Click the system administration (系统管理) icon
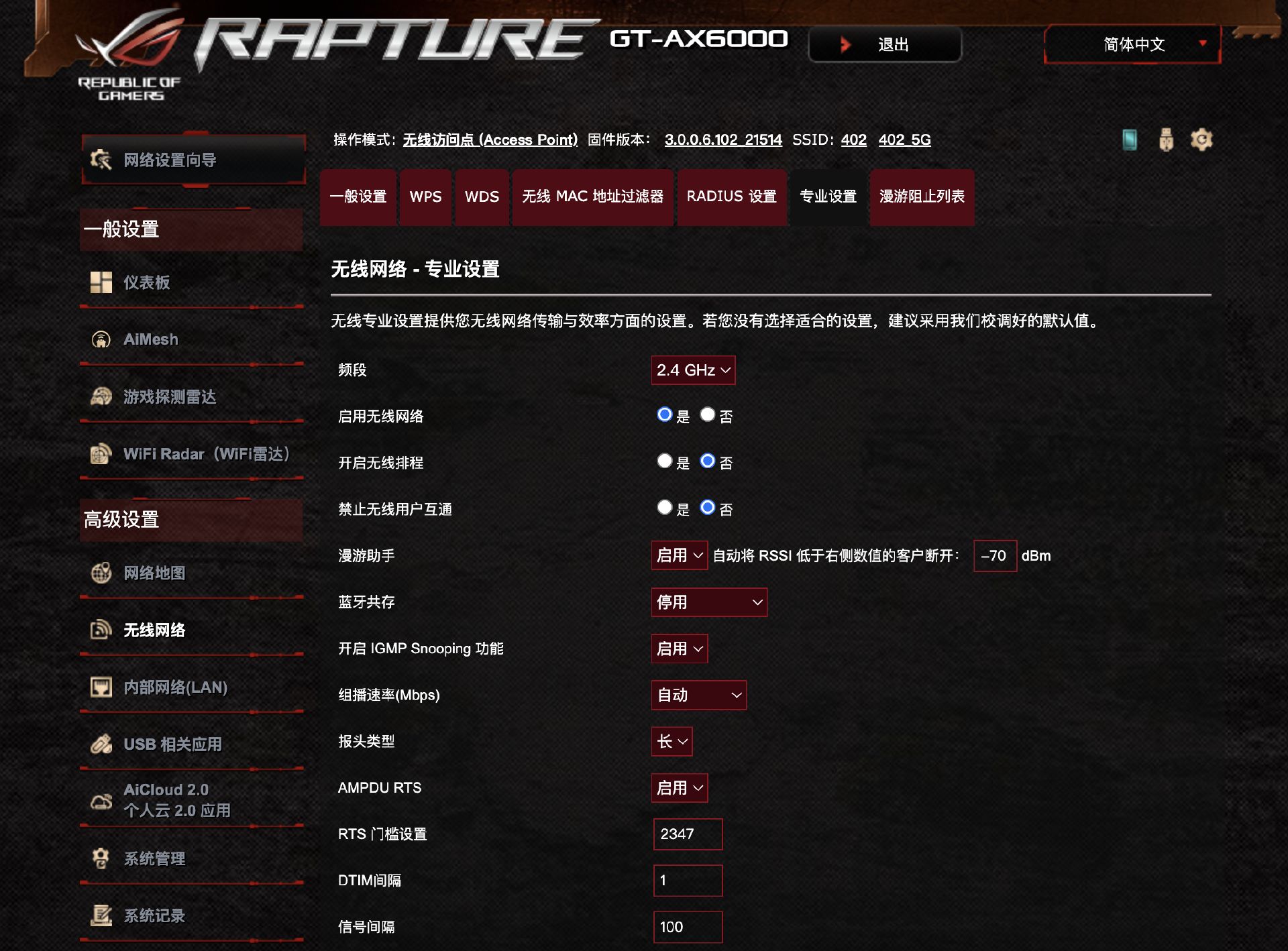 (x=101, y=858)
